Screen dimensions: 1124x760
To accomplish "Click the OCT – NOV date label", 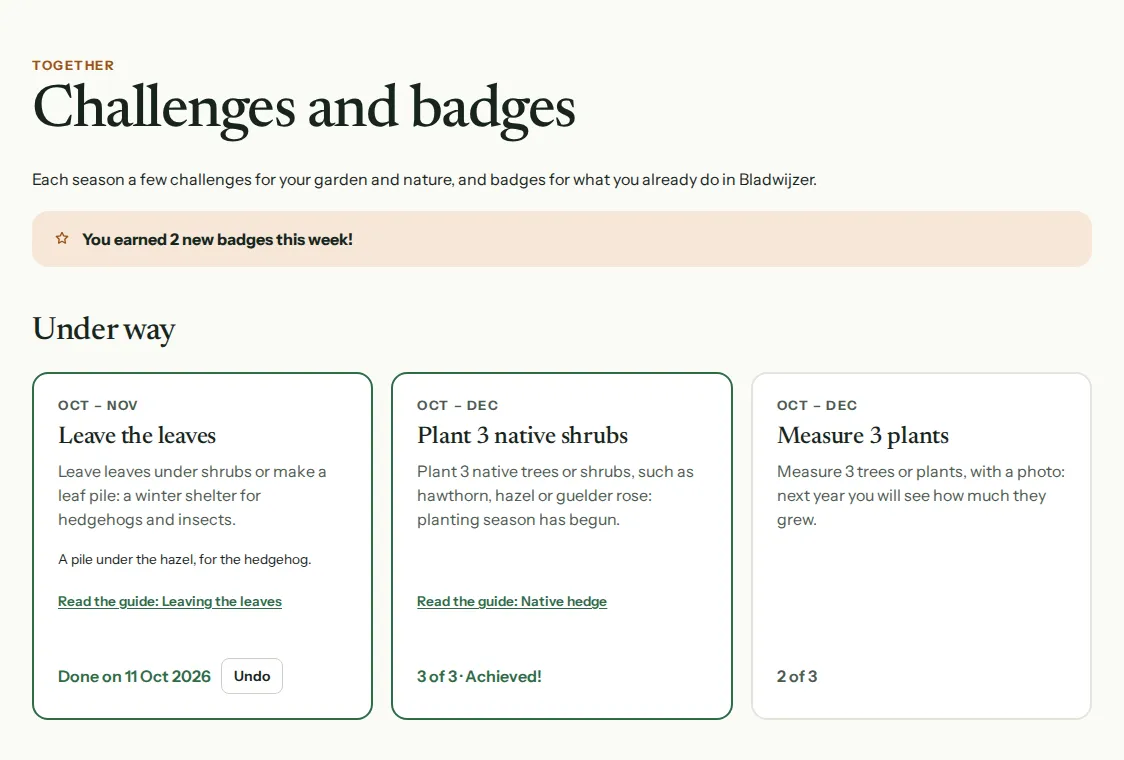I will 97,405.
